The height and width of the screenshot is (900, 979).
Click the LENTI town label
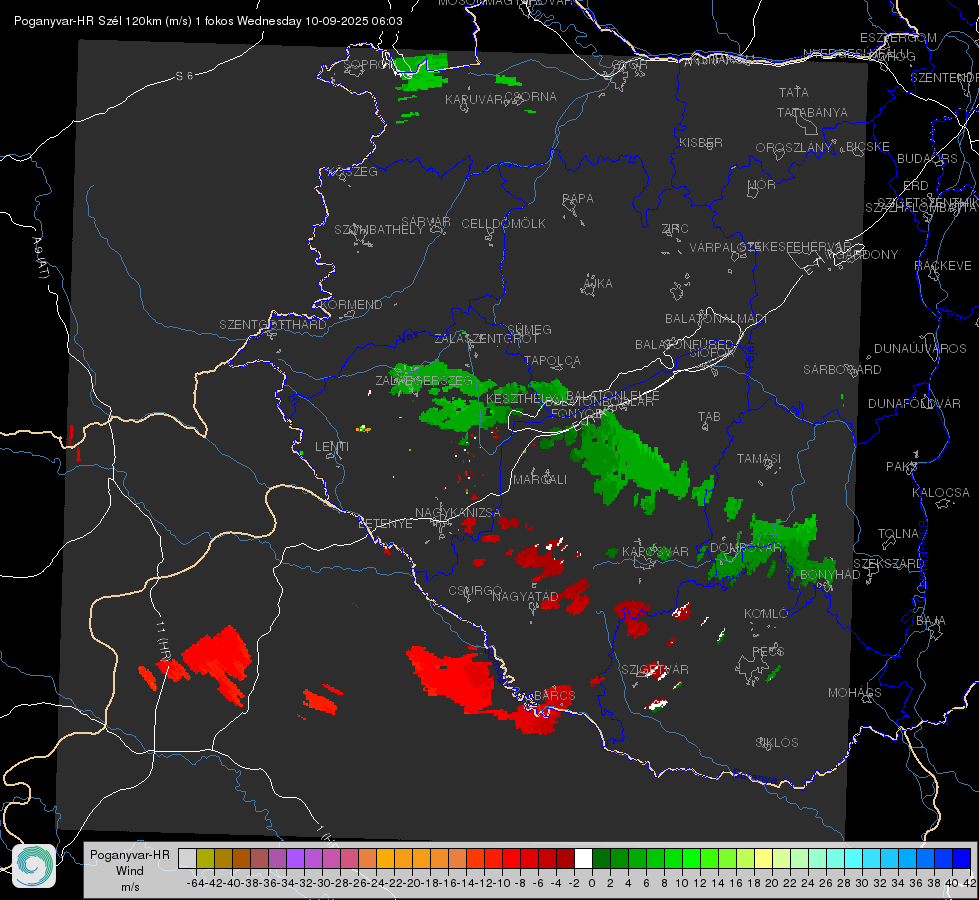point(332,447)
